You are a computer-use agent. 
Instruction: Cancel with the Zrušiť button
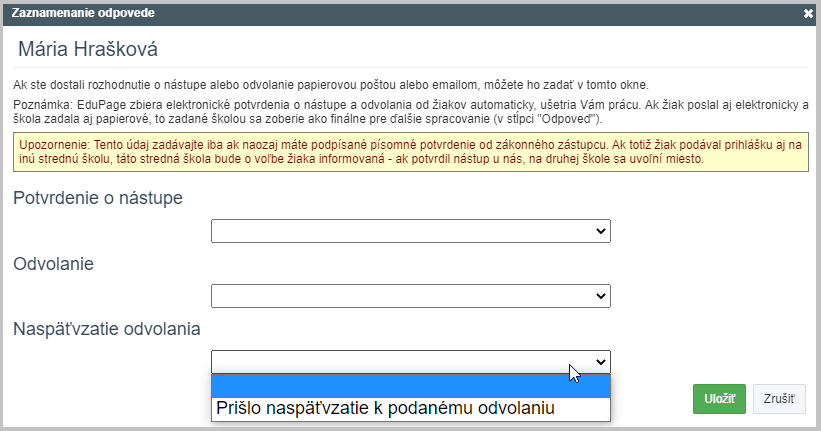779,399
